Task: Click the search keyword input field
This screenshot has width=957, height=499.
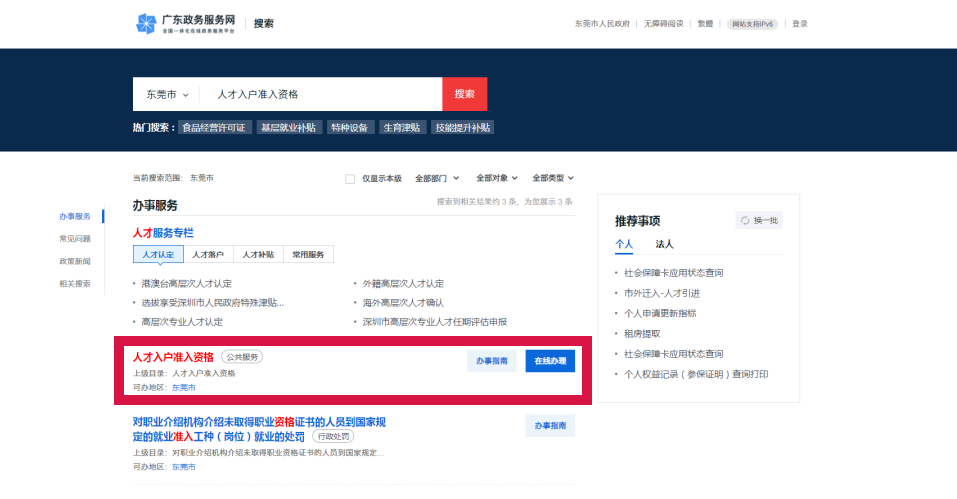Action: (x=320, y=94)
